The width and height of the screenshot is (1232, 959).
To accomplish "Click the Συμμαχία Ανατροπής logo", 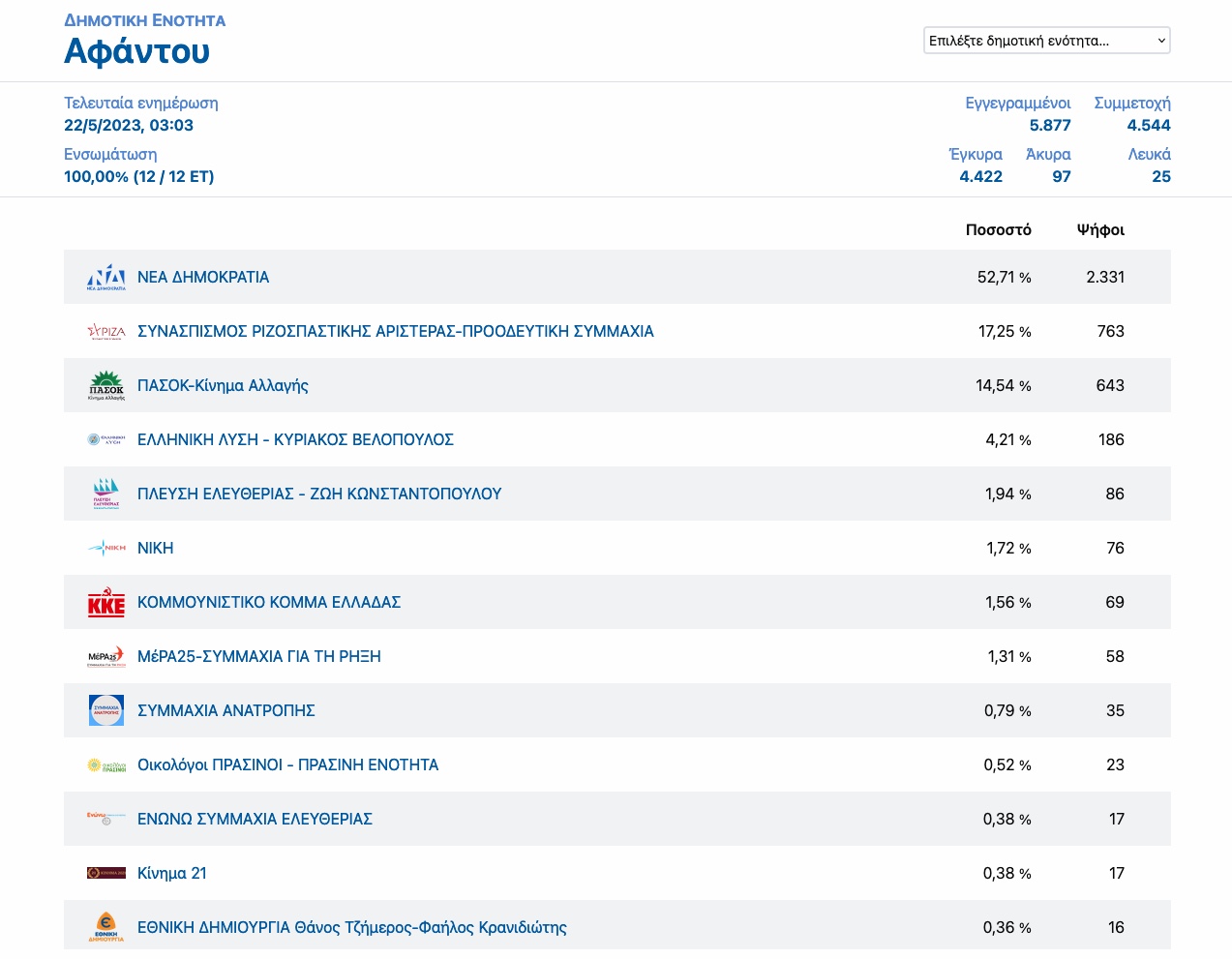I will 106,710.
